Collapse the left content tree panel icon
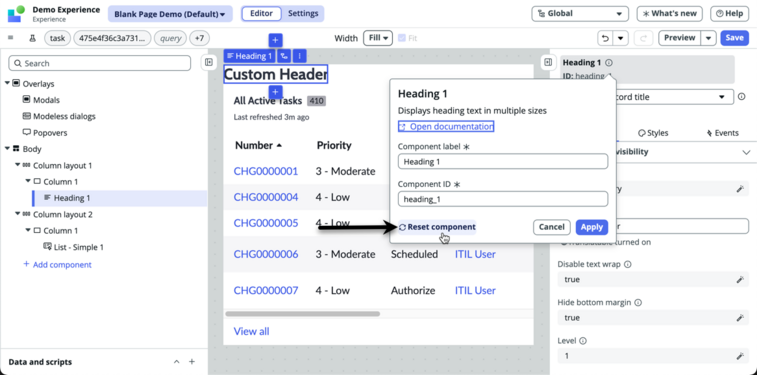This screenshot has width=757, height=375. tap(209, 62)
